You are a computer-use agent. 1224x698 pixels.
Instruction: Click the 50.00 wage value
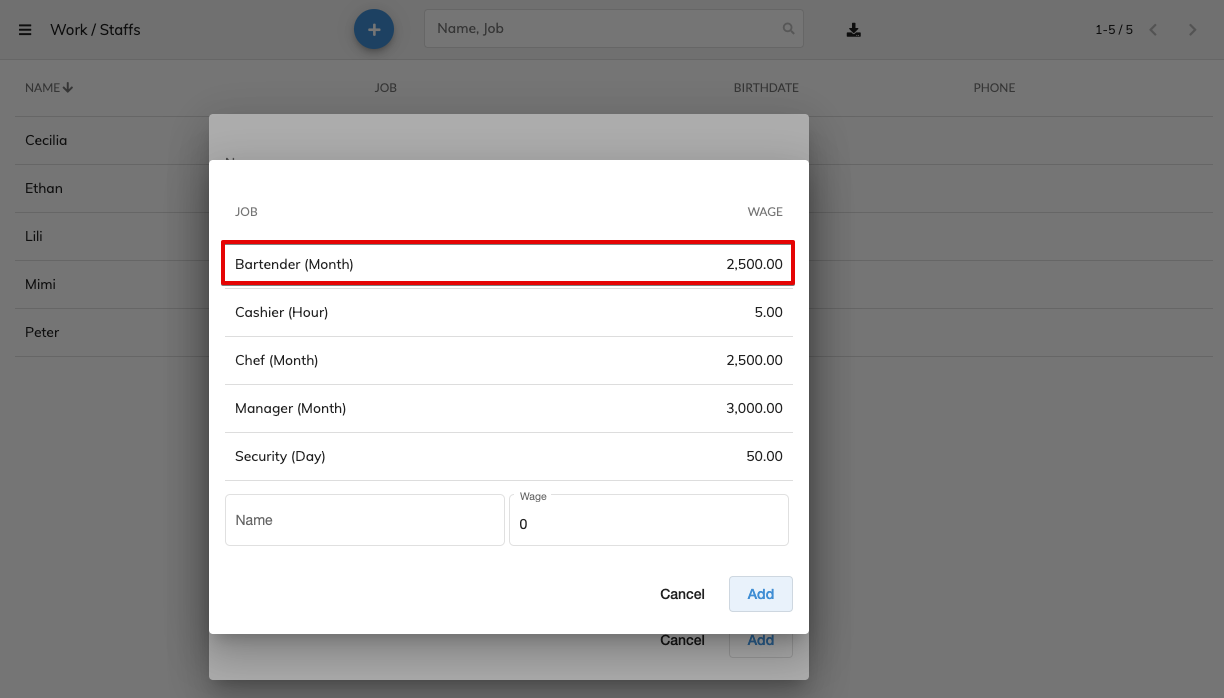(764, 456)
